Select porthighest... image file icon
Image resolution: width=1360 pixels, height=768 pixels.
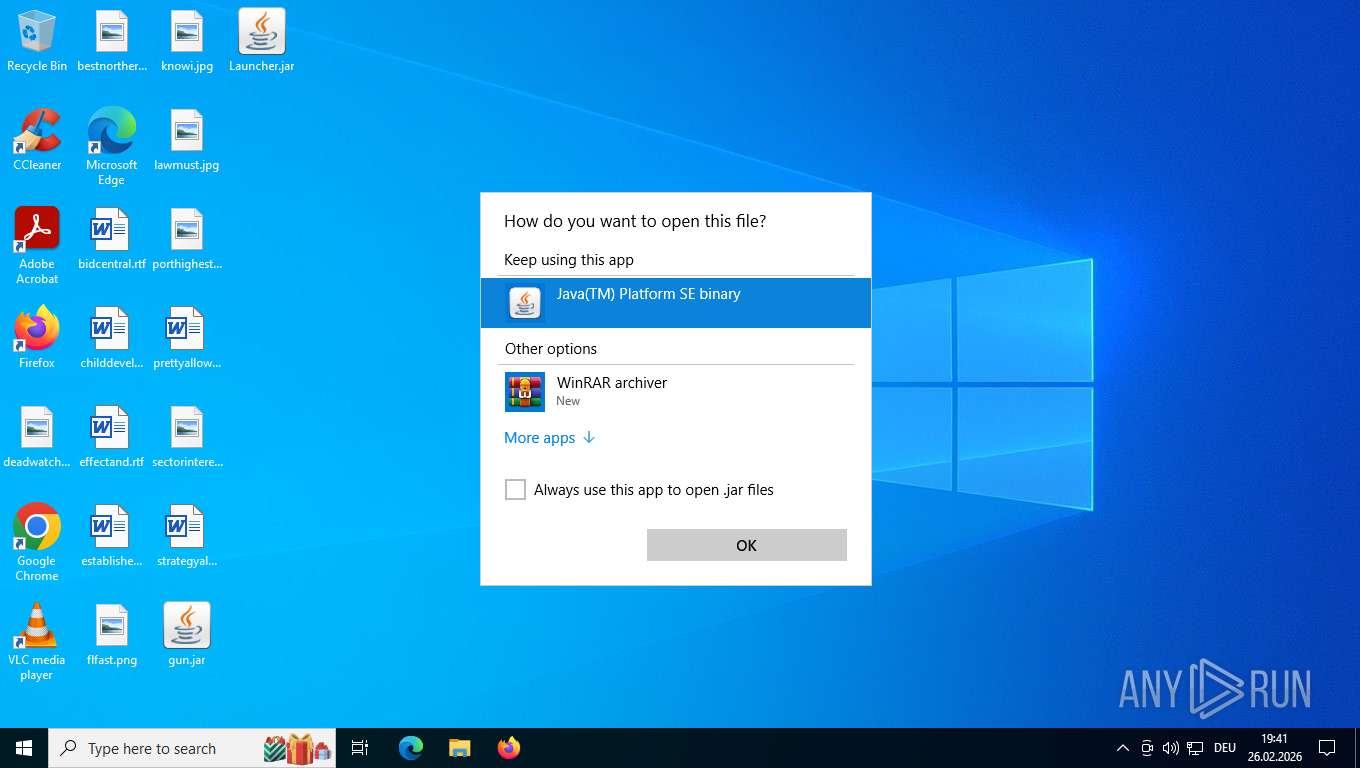coord(187,239)
